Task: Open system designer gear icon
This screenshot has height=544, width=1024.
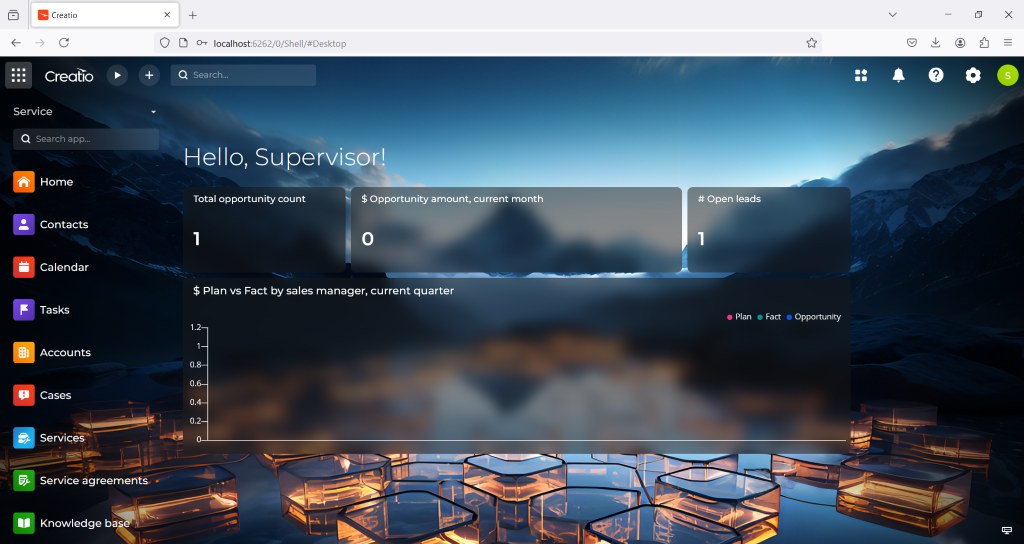Action: 973,75
